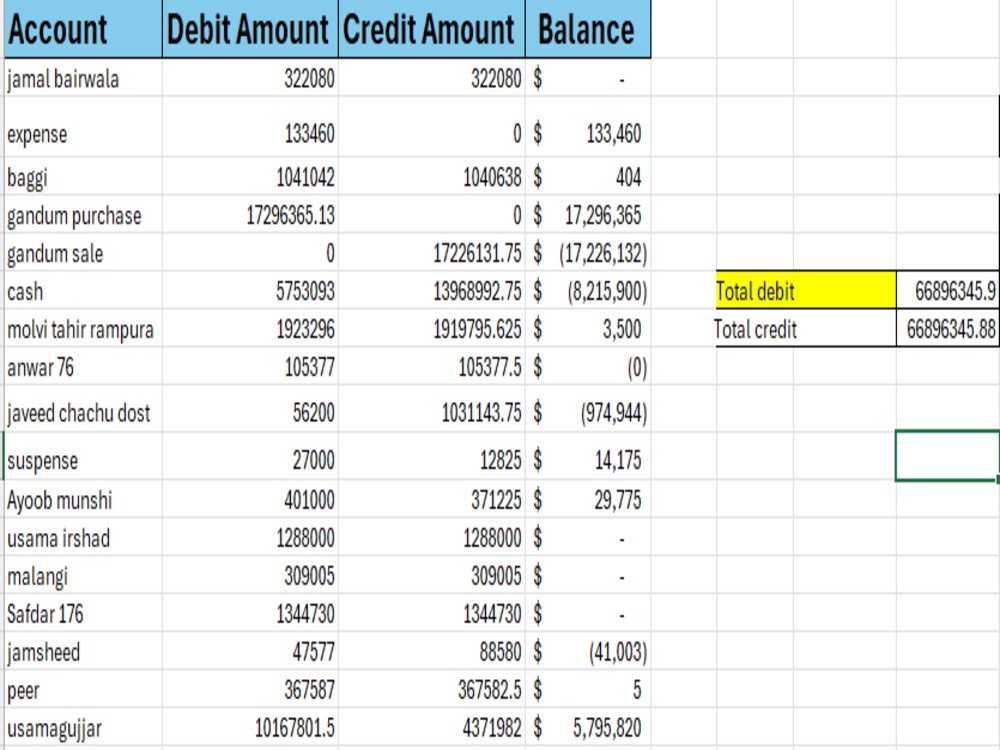Select credit value 1040638

tap(432, 176)
